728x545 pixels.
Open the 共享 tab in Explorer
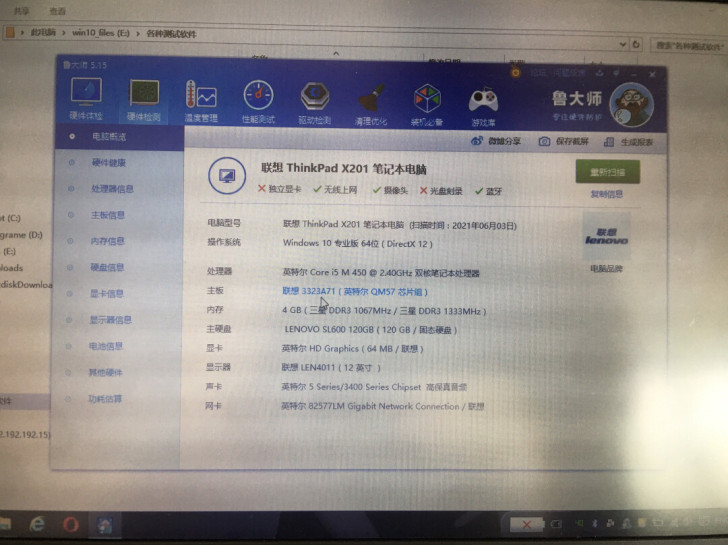point(21,10)
